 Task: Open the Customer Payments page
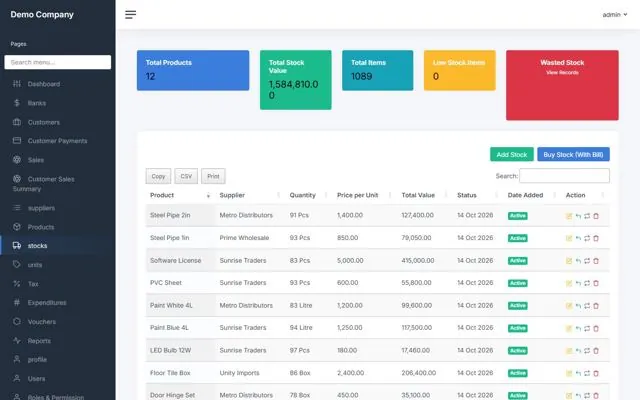[x=58, y=141]
